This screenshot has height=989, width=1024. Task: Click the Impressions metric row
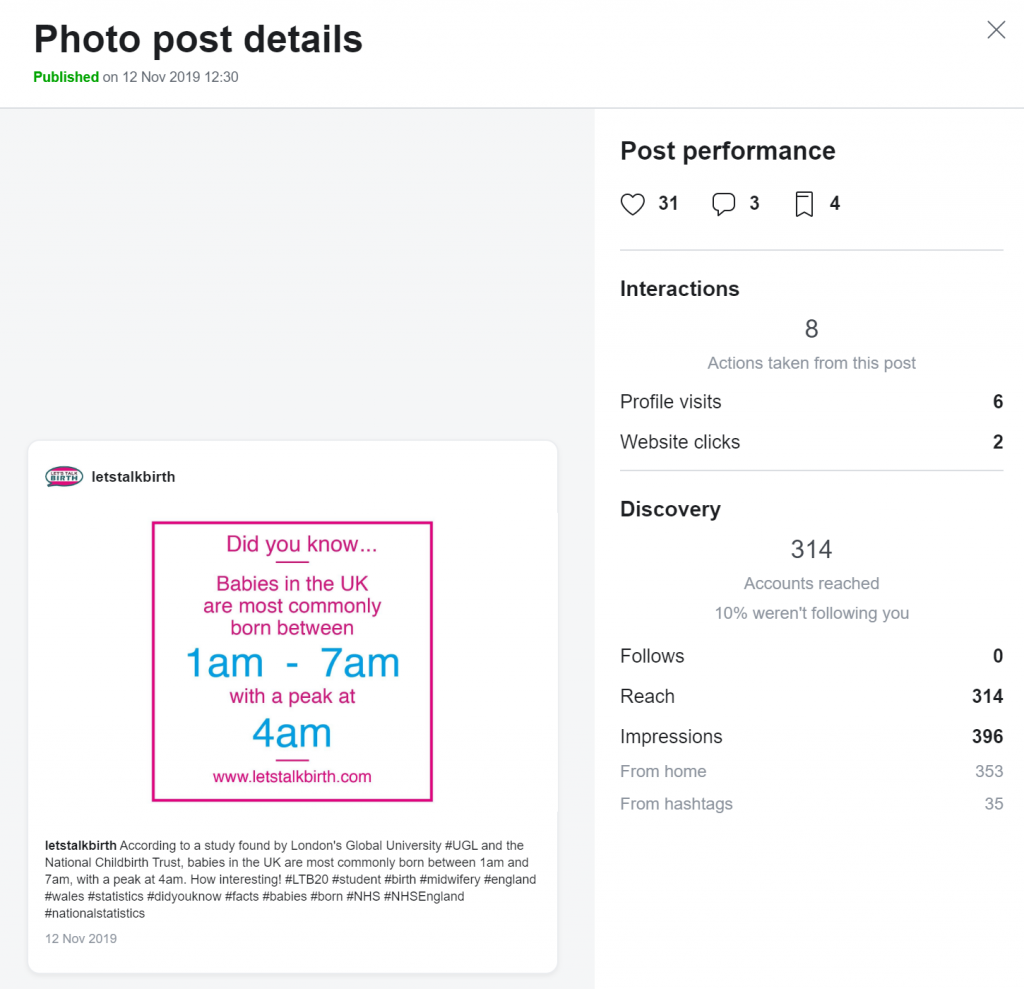click(x=811, y=736)
